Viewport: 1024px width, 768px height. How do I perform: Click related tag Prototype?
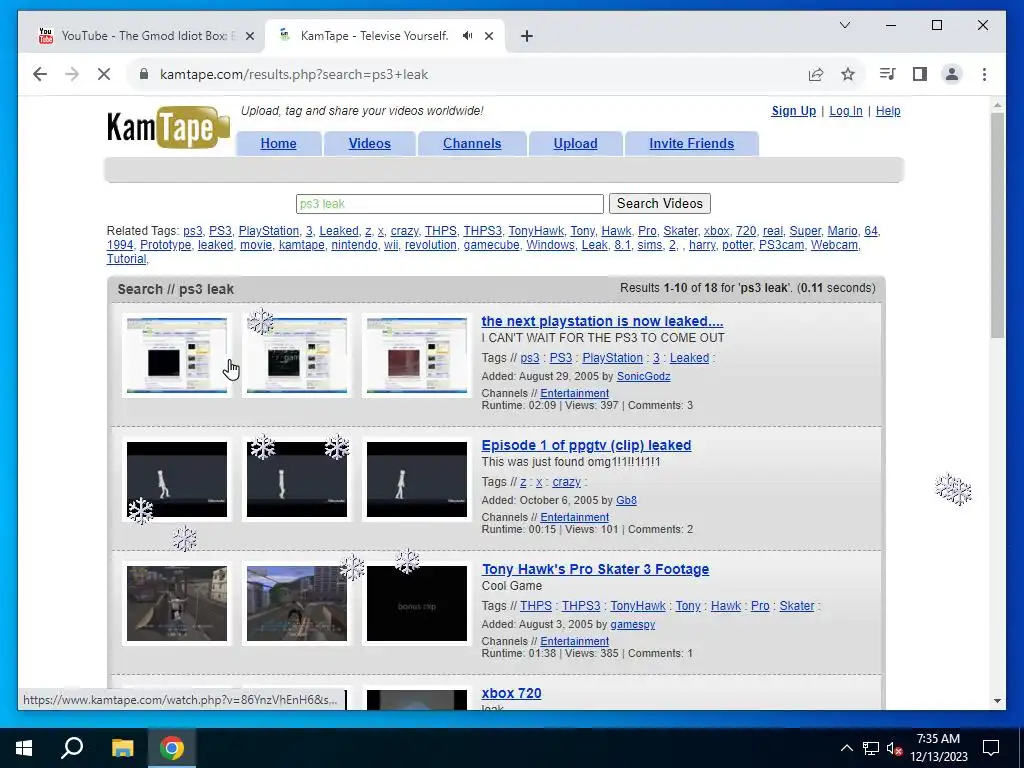click(165, 245)
